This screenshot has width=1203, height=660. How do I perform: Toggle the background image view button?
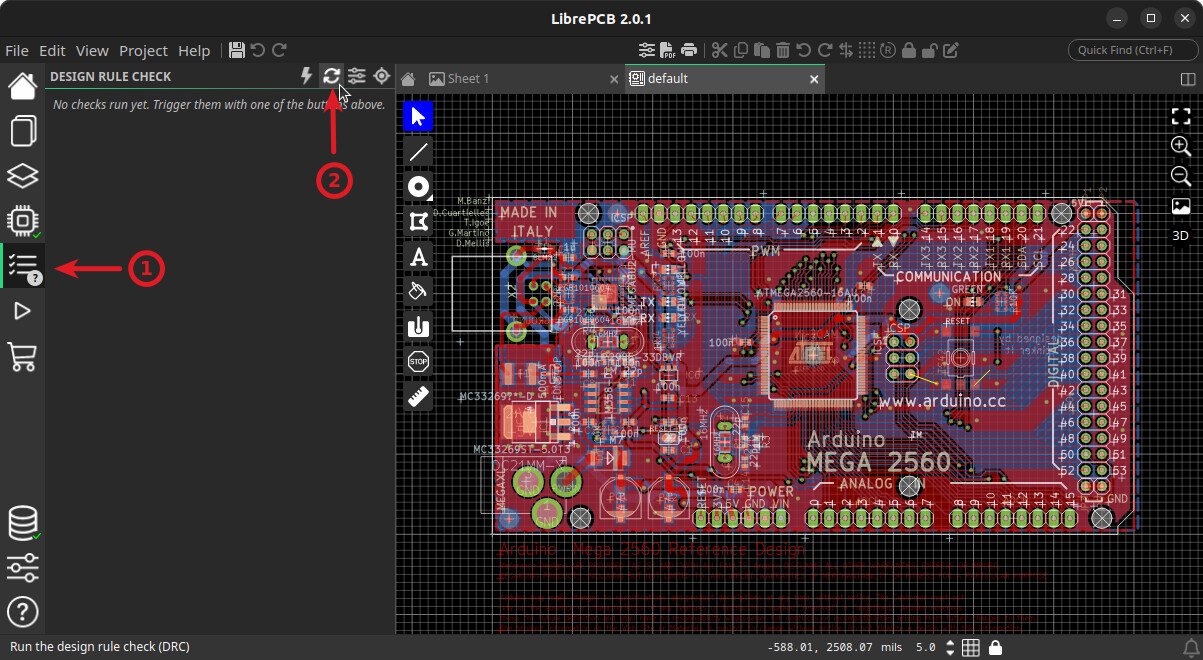(x=1181, y=206)
